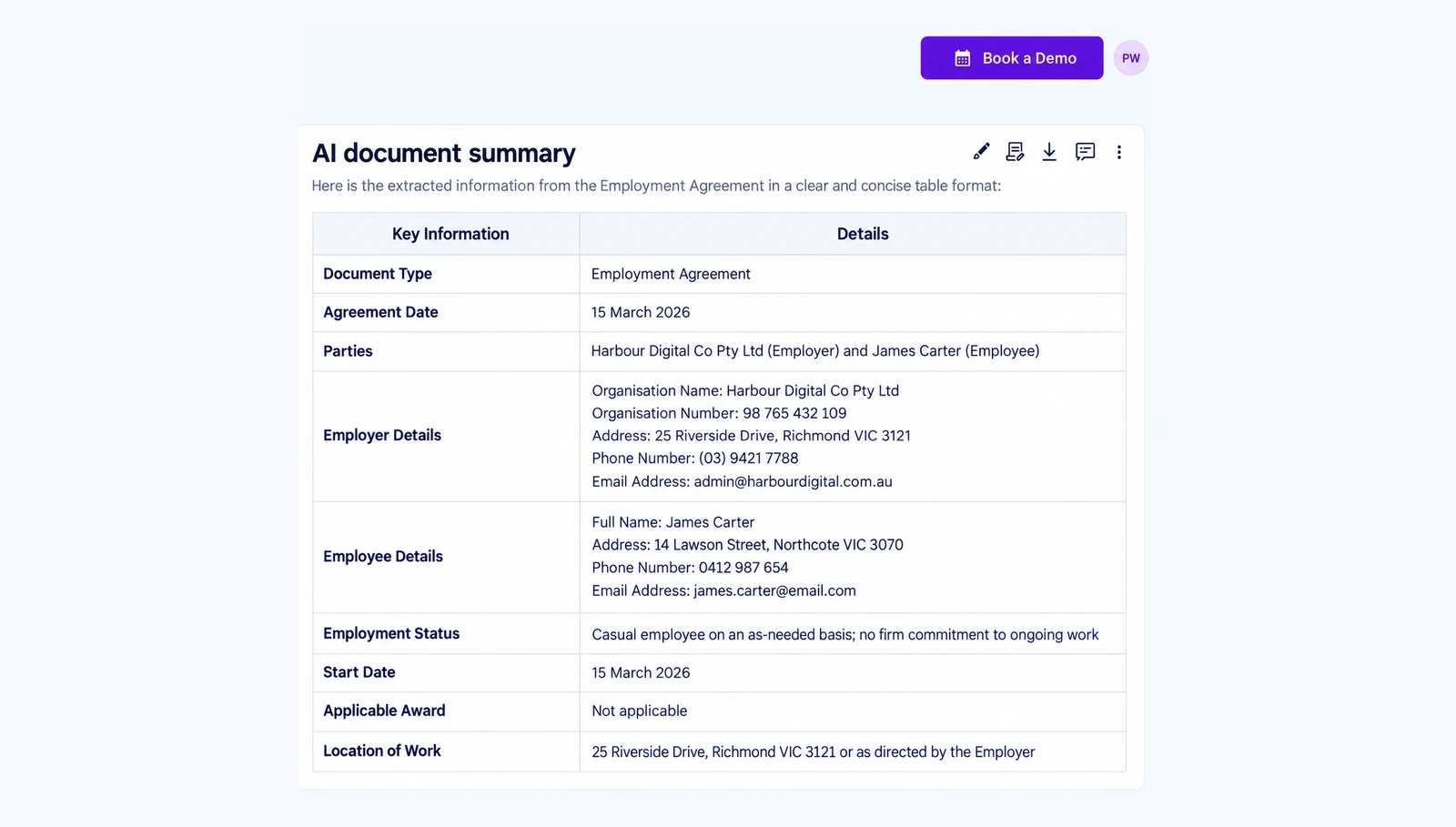Select the 'Document Type' row label
The width and height of the screenshot is (1456, 827).
(x=378, y=274)
